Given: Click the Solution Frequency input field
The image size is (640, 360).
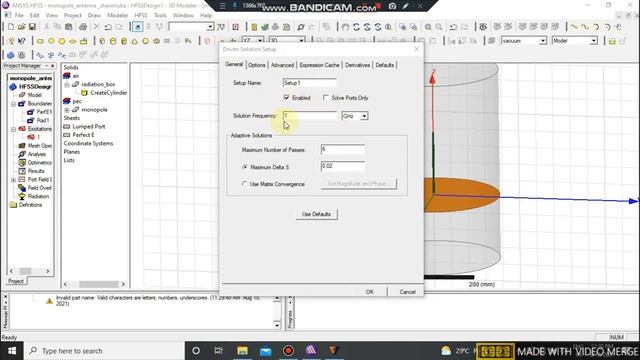Looking at the screenshot, I should [309, 116].
